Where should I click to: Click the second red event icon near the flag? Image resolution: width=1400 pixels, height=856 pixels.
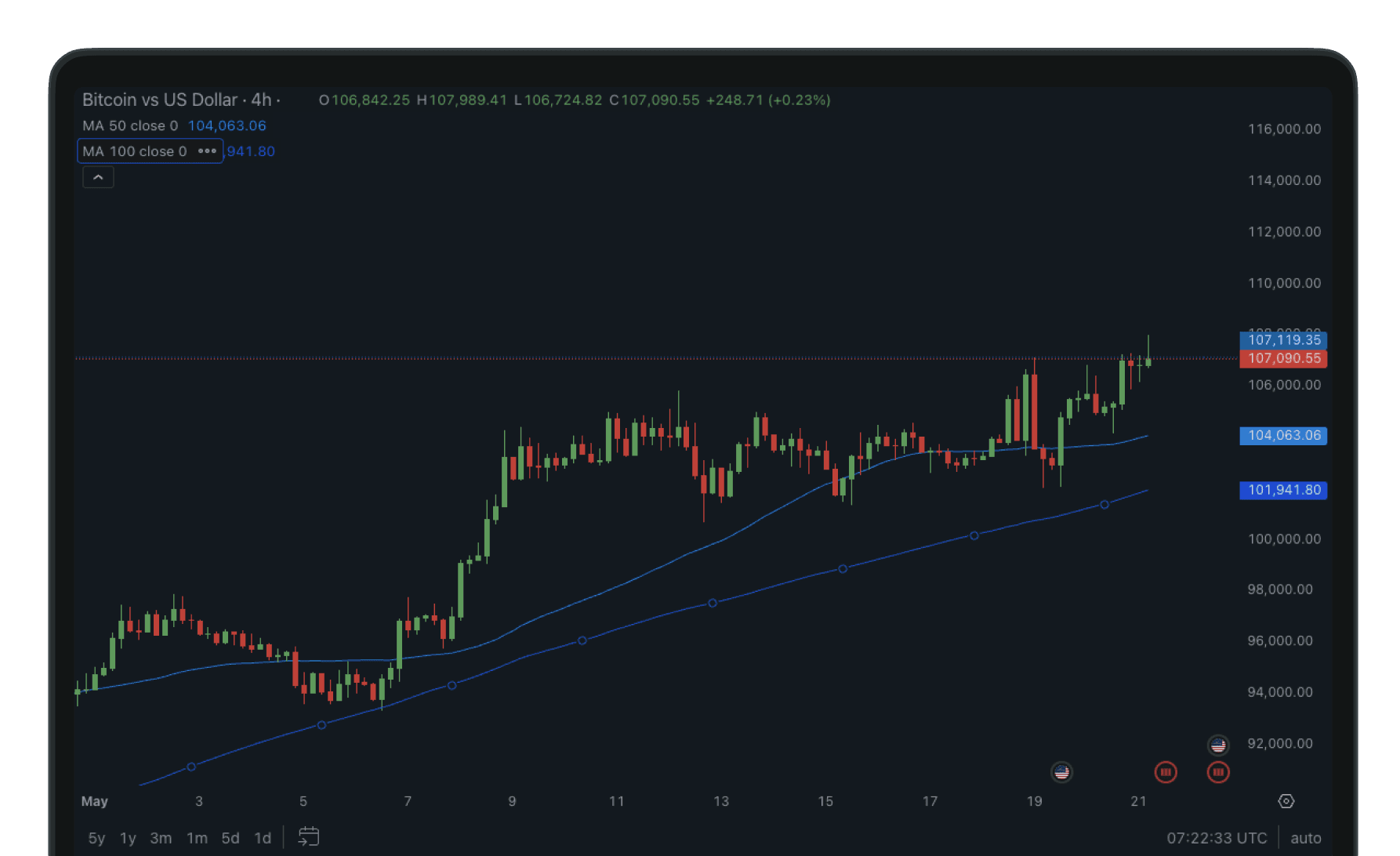coord(1218,772)
